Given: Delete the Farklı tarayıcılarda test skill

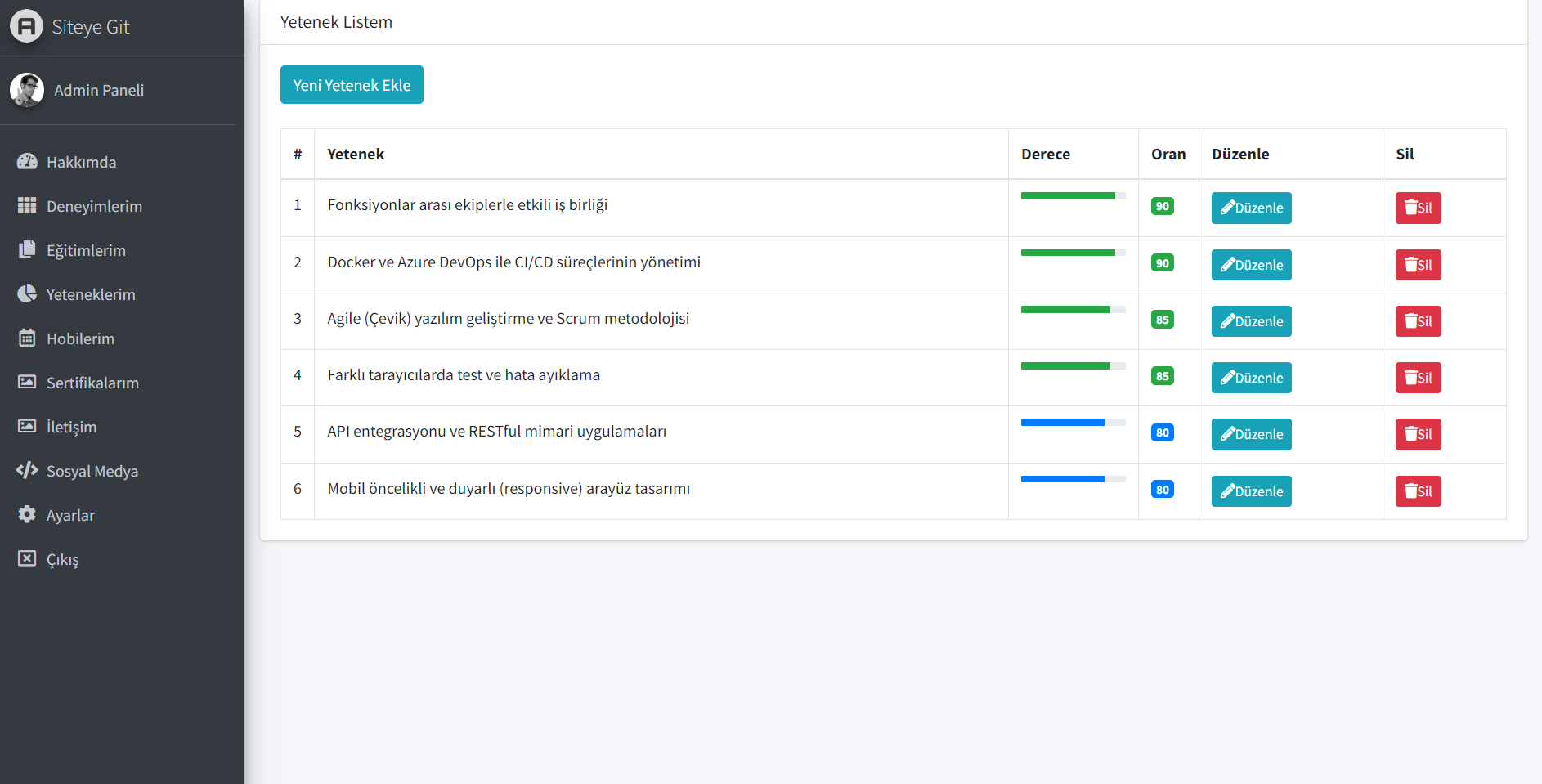Looking at the screenshot, I should (x=1418, y=378).
